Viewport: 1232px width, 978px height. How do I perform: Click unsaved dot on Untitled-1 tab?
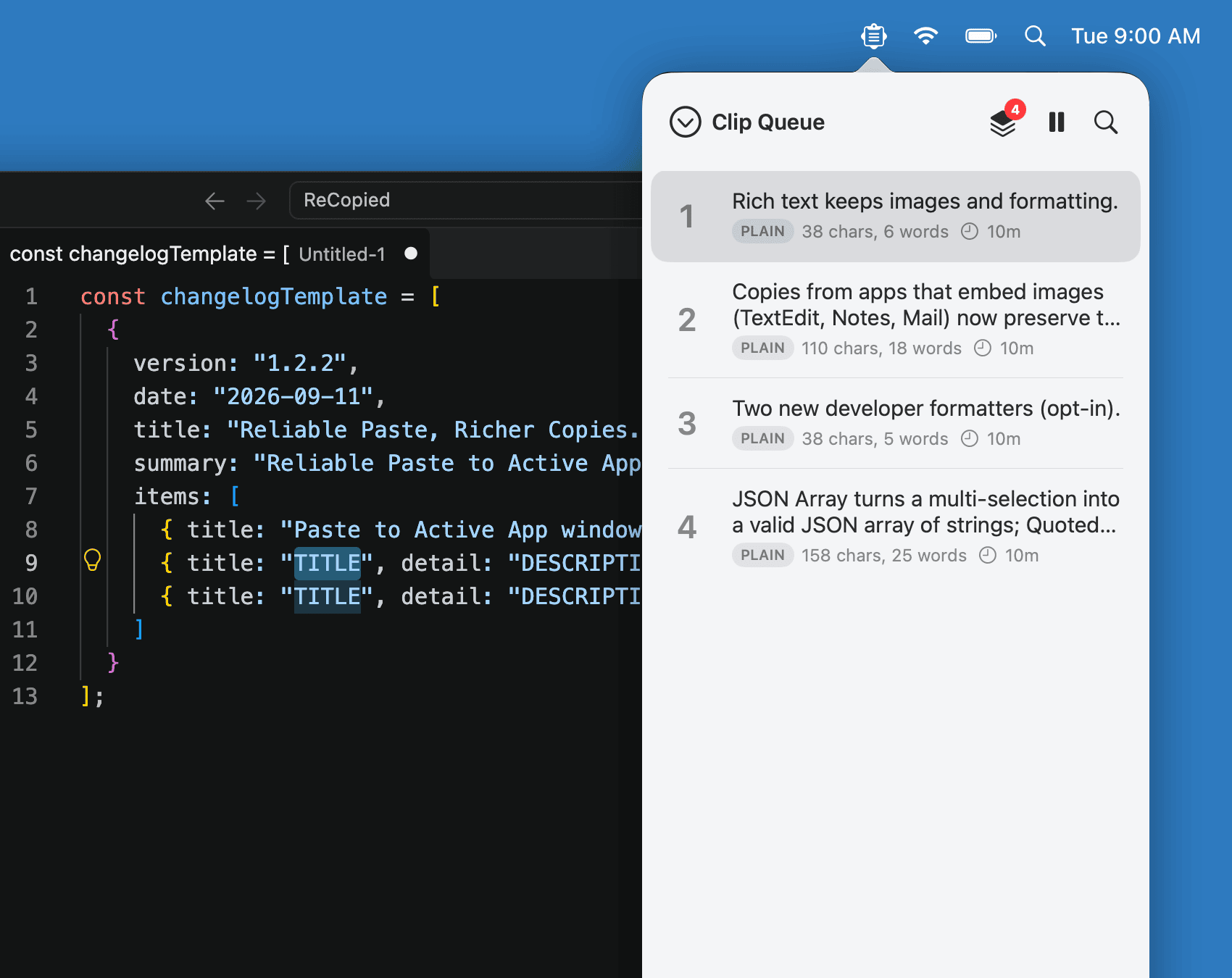pyautogui.click(x=411, y=254)
